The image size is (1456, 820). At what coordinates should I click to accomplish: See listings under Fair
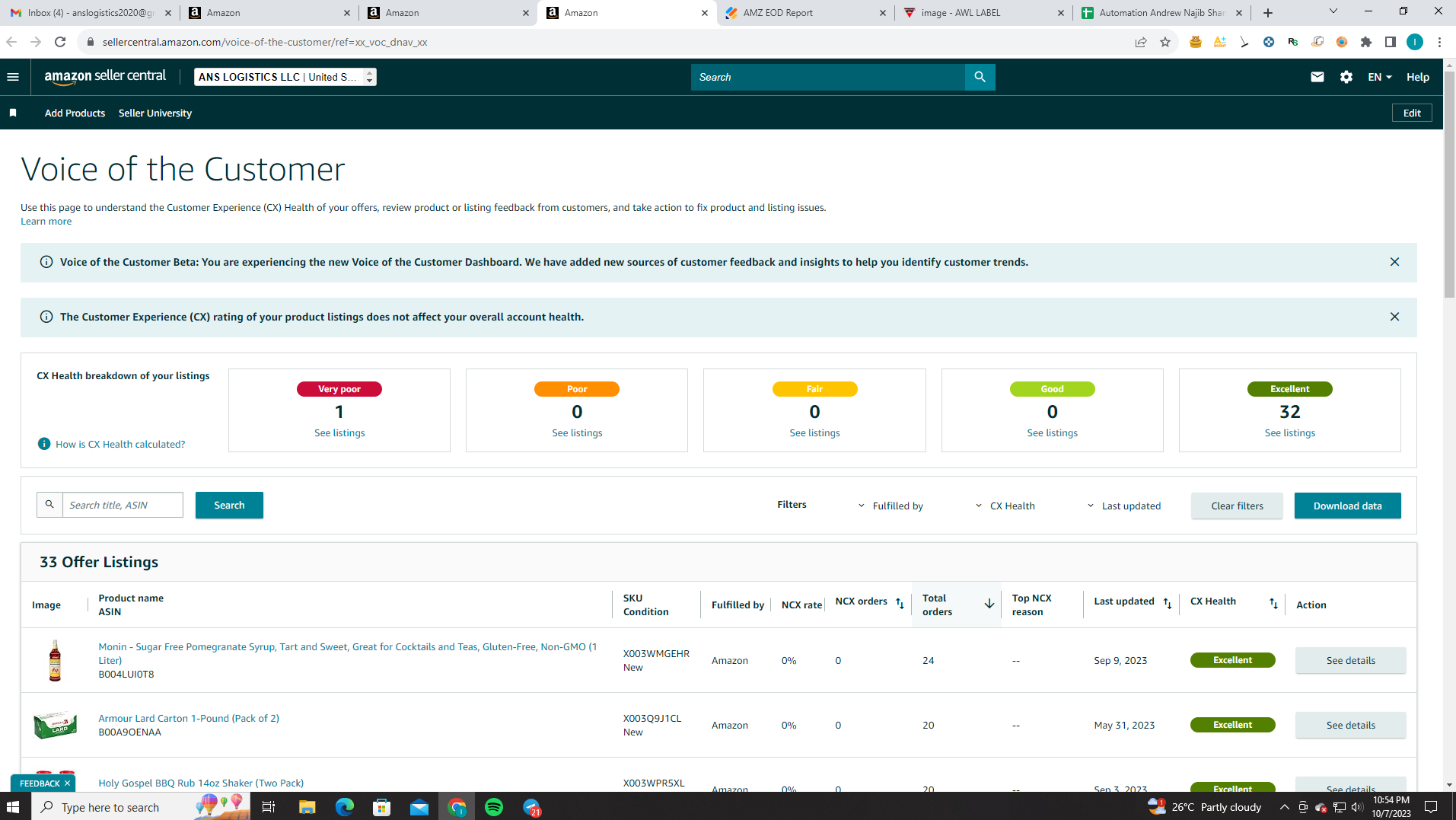point(814,432)
